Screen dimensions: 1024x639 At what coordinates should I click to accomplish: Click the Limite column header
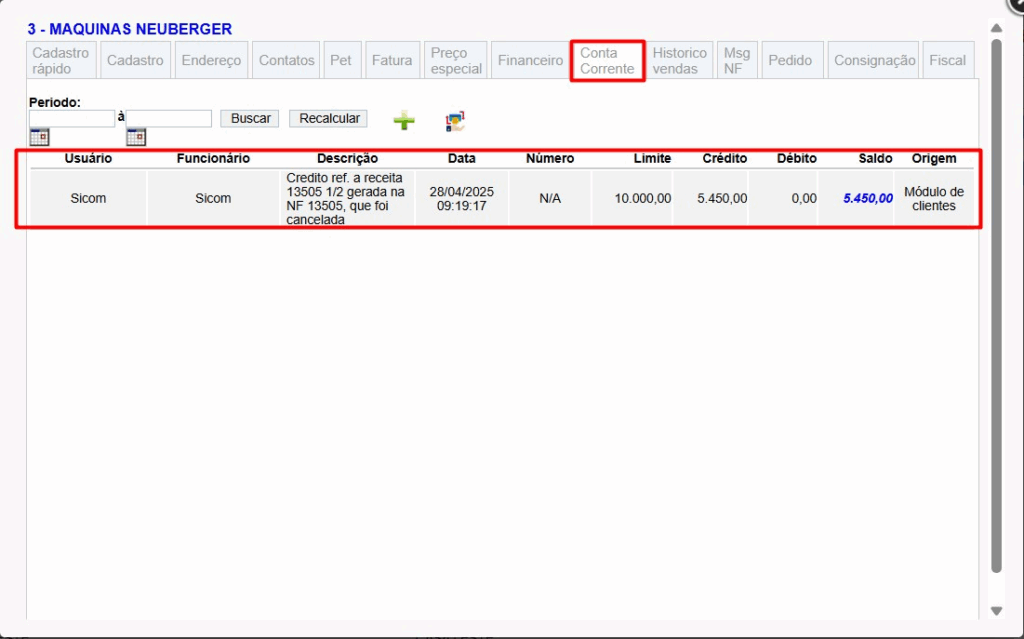point(652,158)
